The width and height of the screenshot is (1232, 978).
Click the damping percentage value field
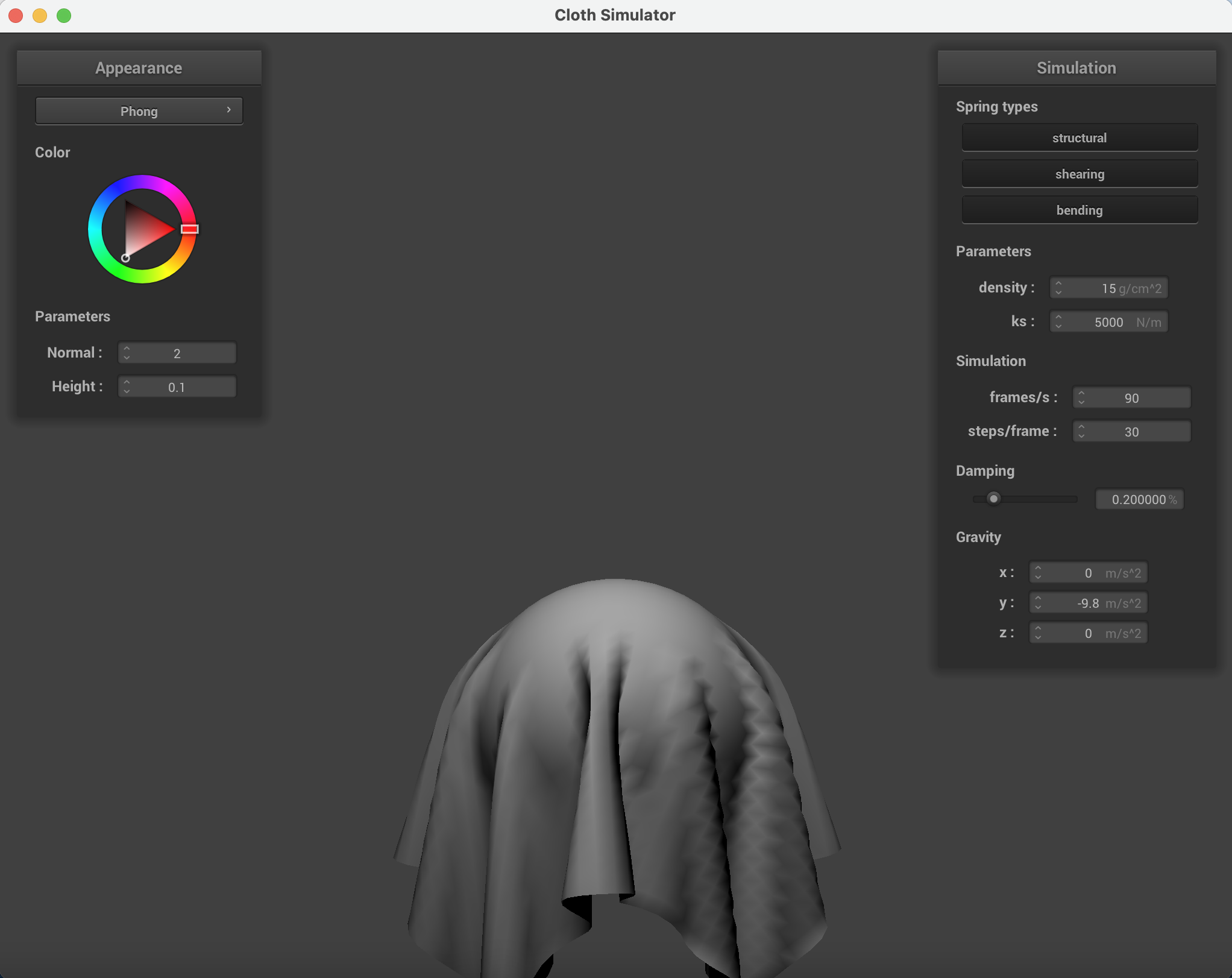point(1139,499)
